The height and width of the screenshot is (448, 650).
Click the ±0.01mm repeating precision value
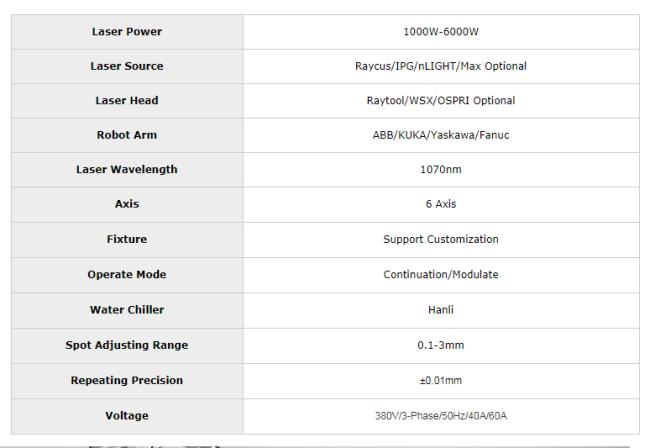tap(441, 380)
